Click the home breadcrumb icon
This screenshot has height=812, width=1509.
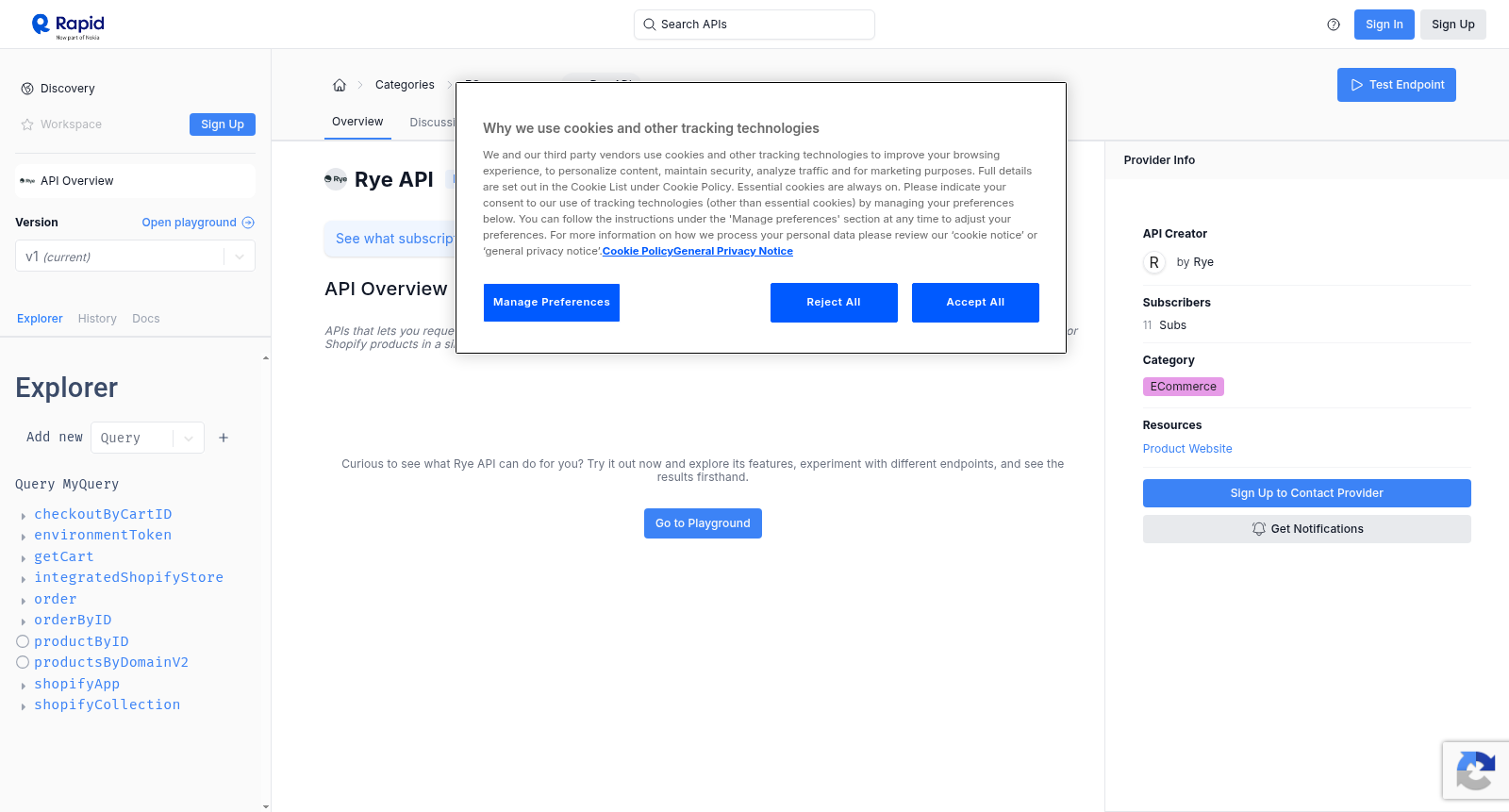[x=340, y=85]
